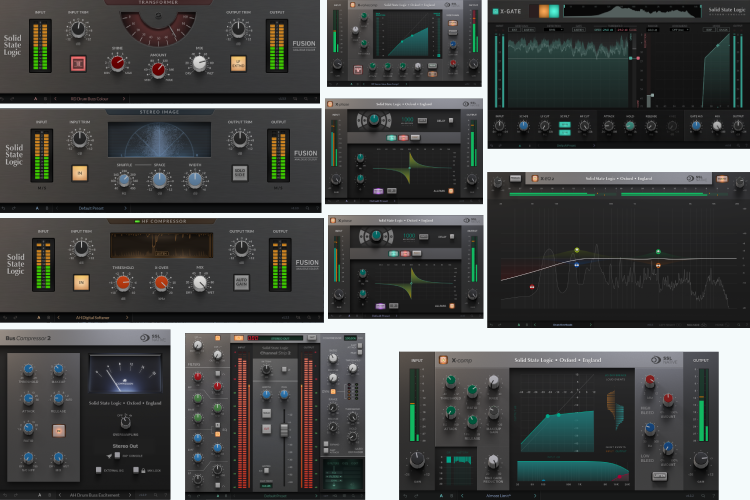Click the orange power icon in the X-Comp title bar

[443, 360]
